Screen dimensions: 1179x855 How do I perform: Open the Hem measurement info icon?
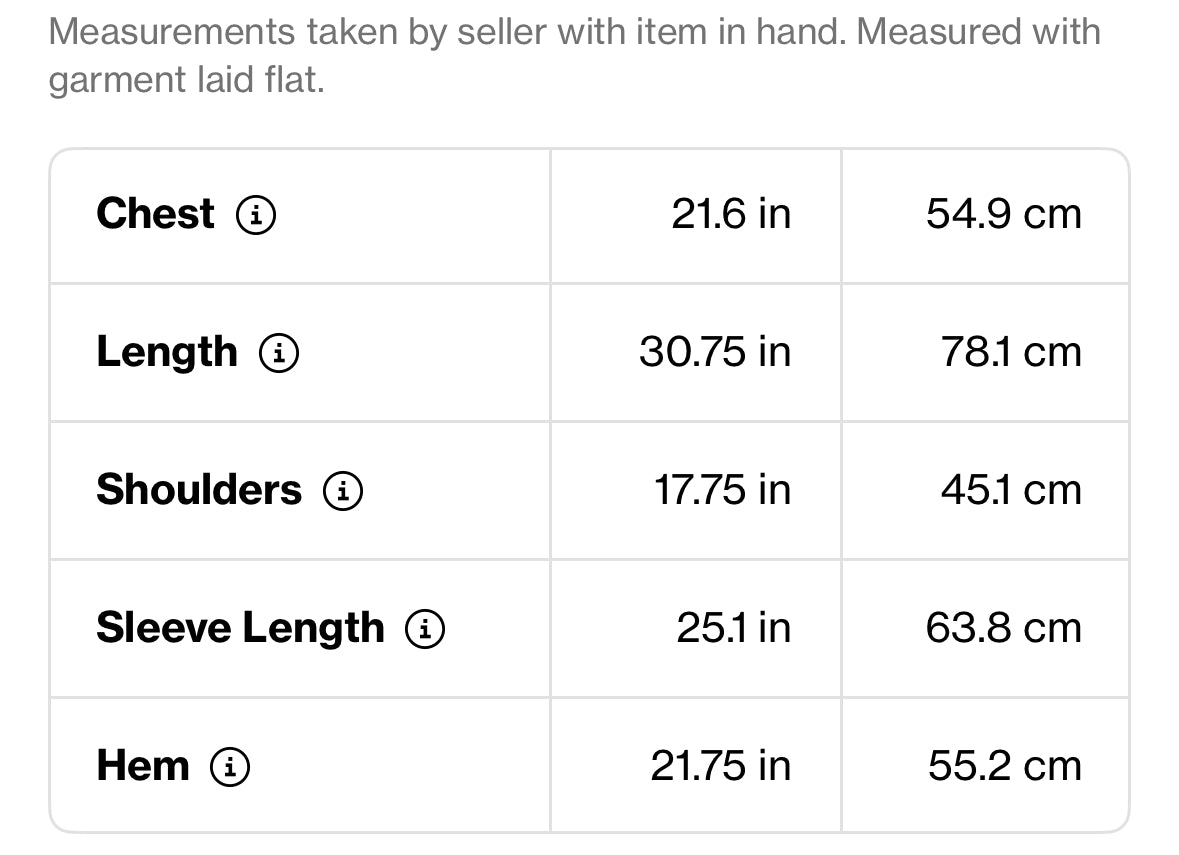pyautogui.click(x=230, y=767)
